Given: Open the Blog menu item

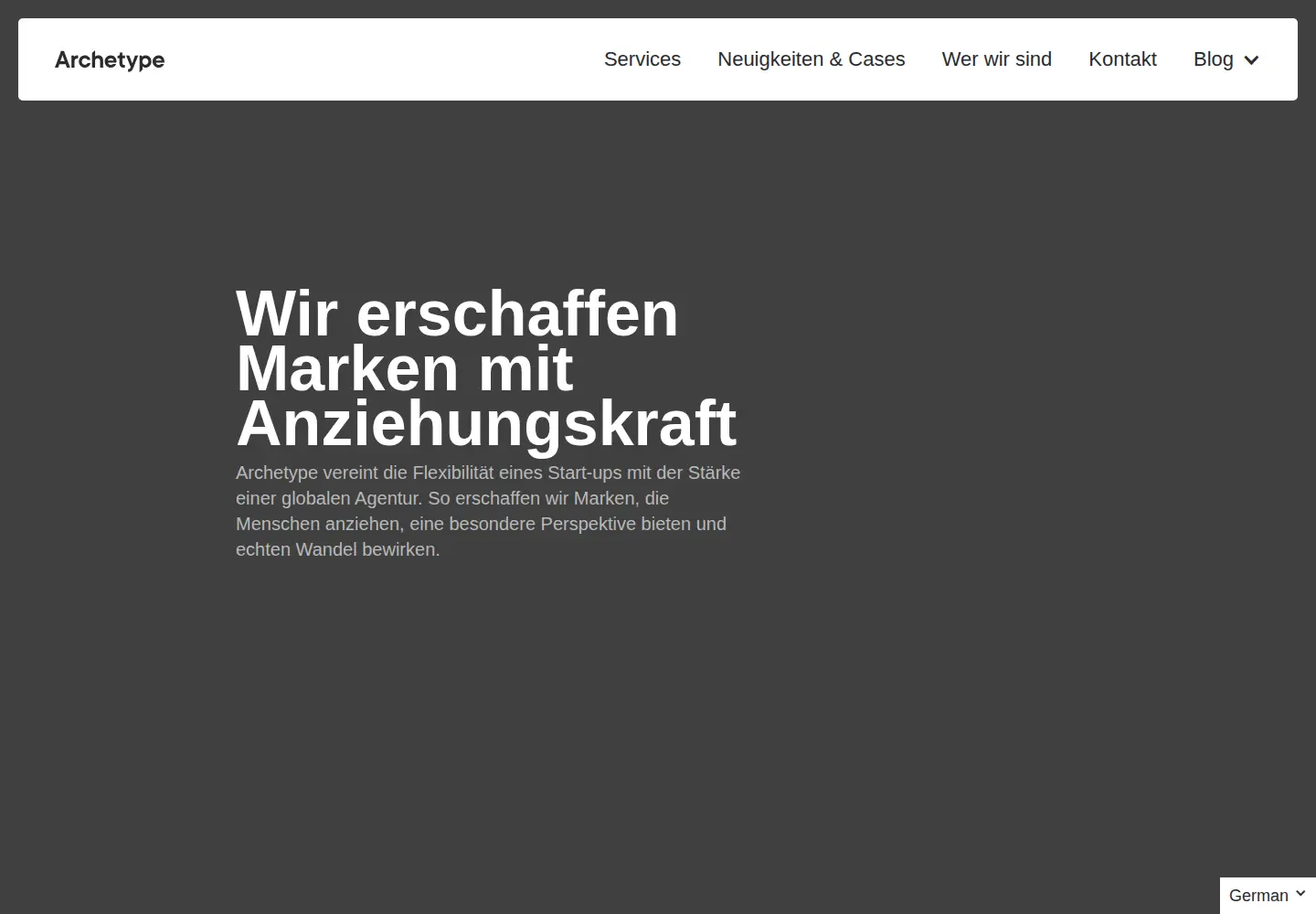Looking at the screenshot, I should 1214,59.
